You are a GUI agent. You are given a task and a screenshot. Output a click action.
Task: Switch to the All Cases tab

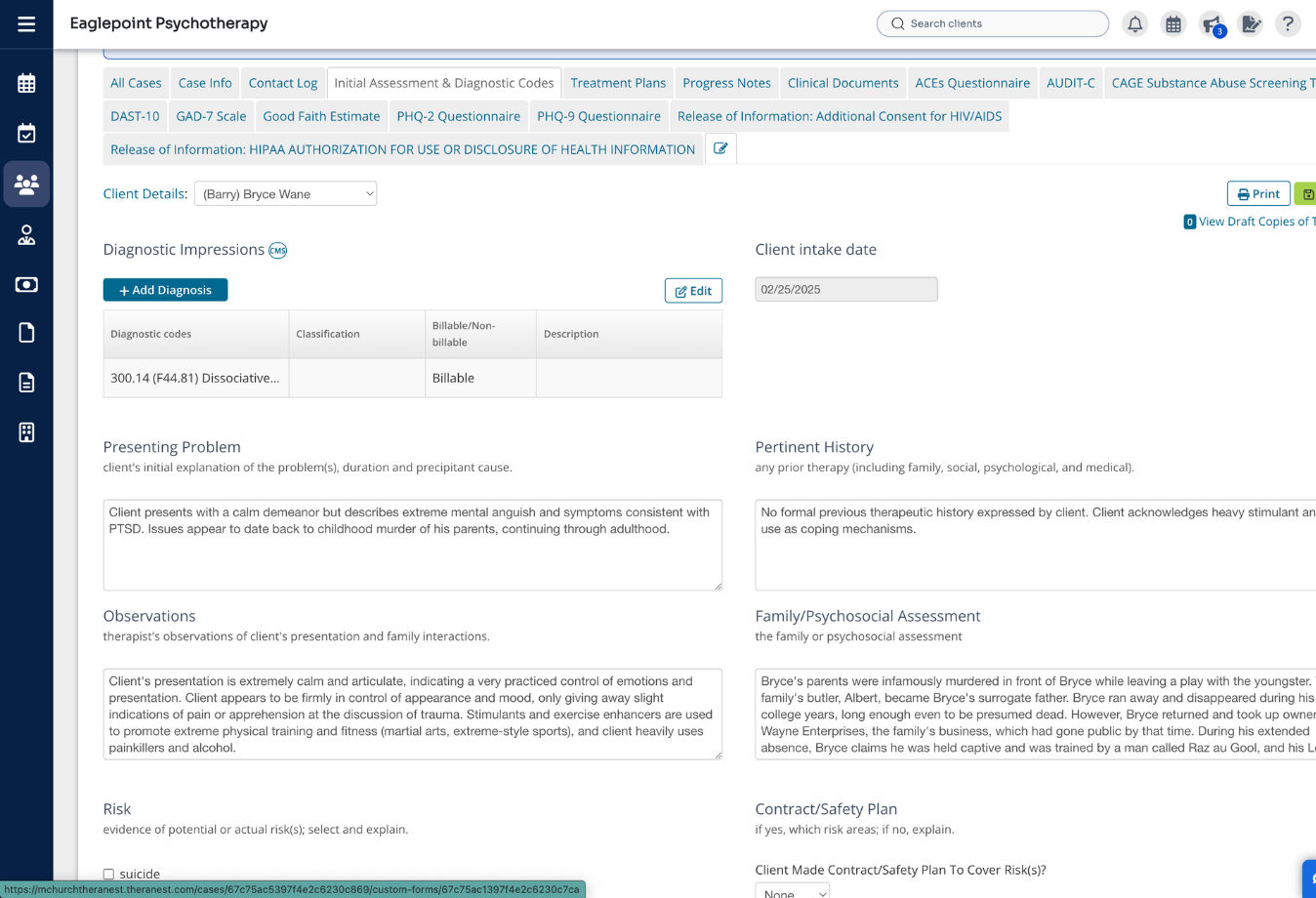[x=136, y=83]
